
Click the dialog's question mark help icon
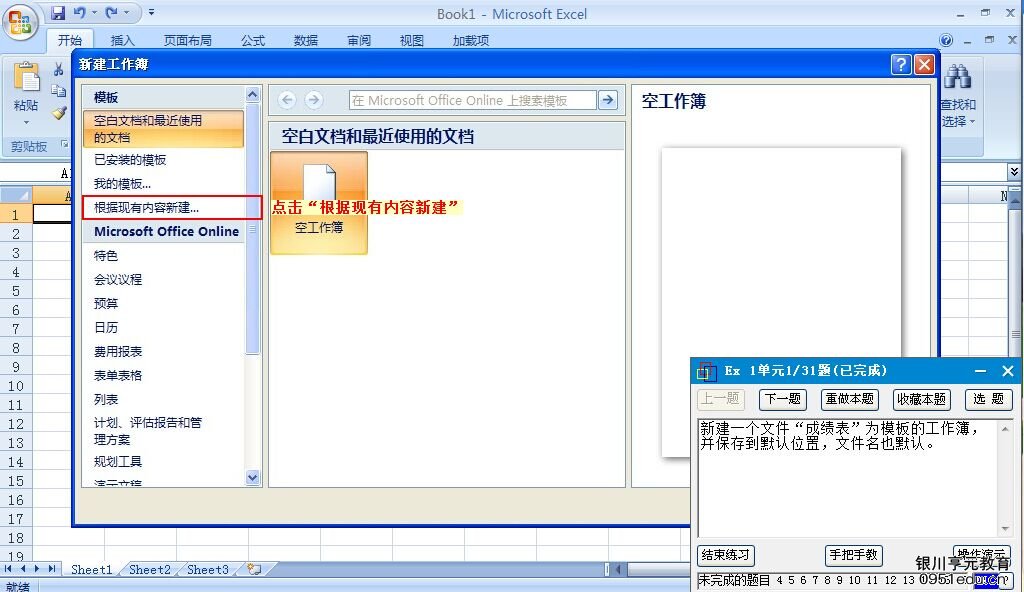point(901,64)
